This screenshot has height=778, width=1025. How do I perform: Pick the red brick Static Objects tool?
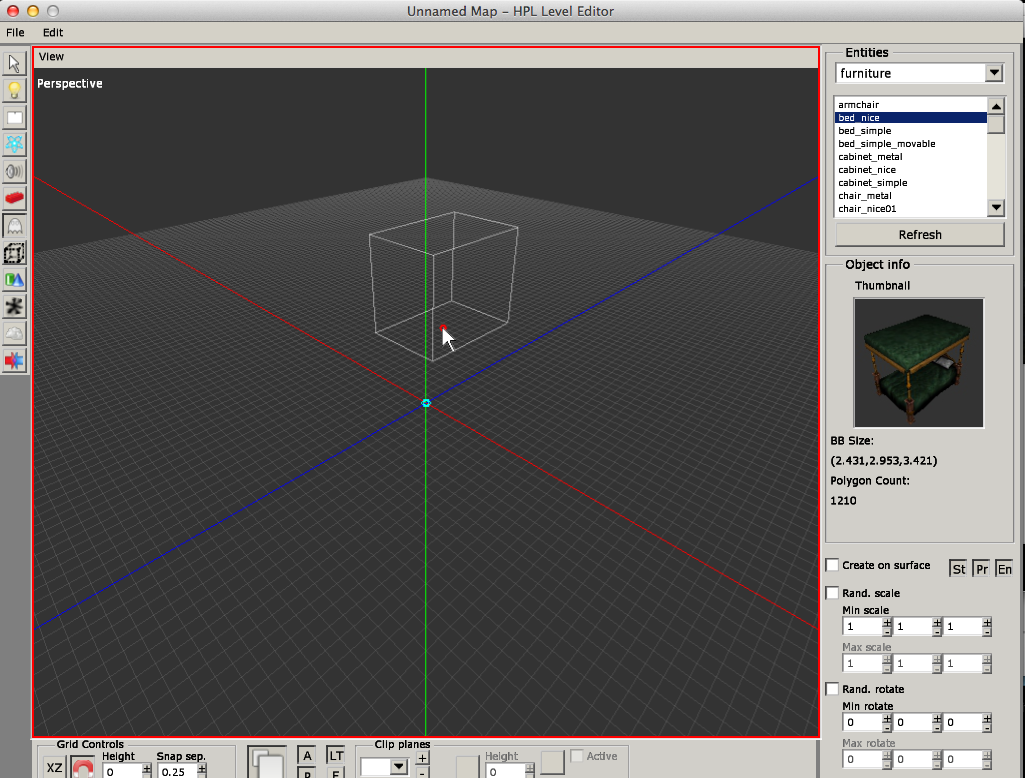[14, 199]
